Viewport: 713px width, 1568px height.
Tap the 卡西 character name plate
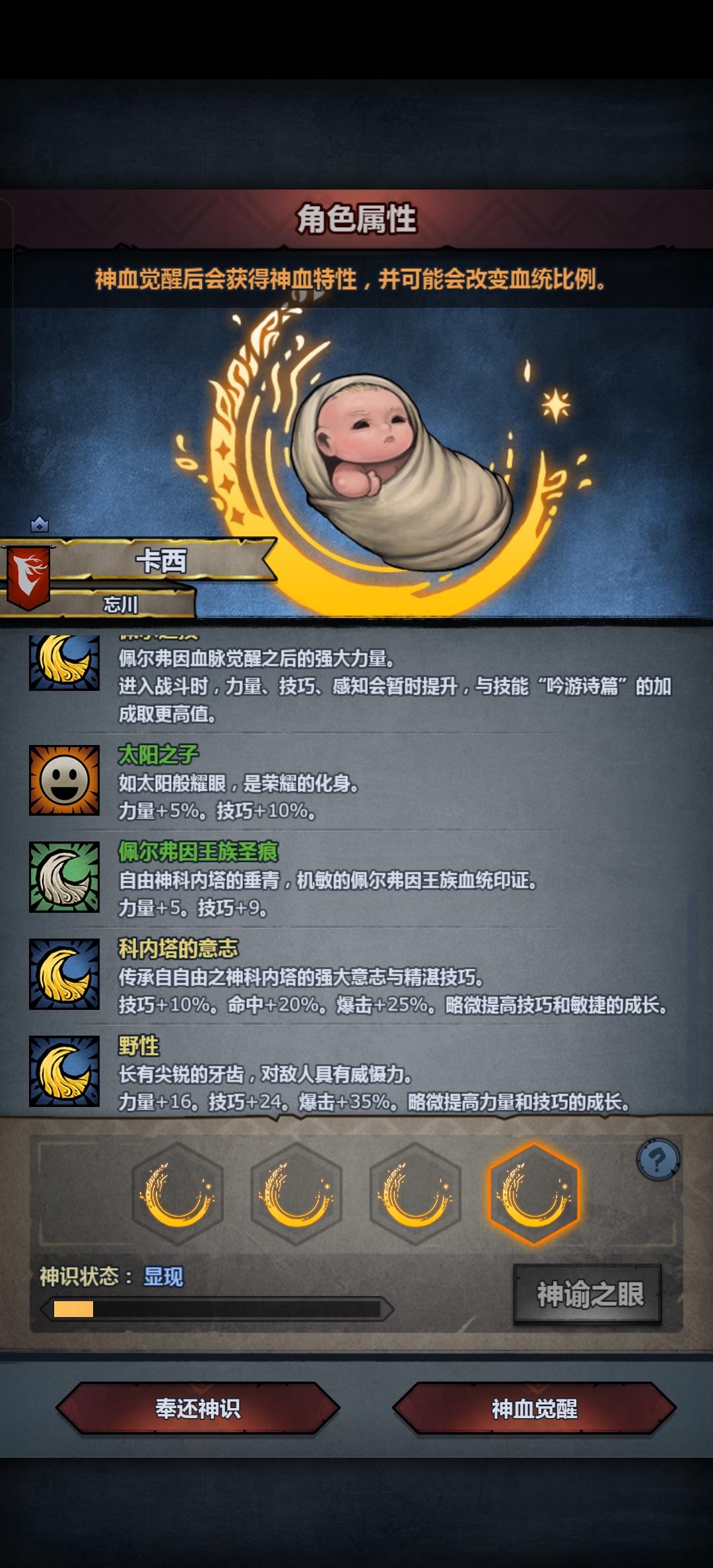click(x=162, y=561)
